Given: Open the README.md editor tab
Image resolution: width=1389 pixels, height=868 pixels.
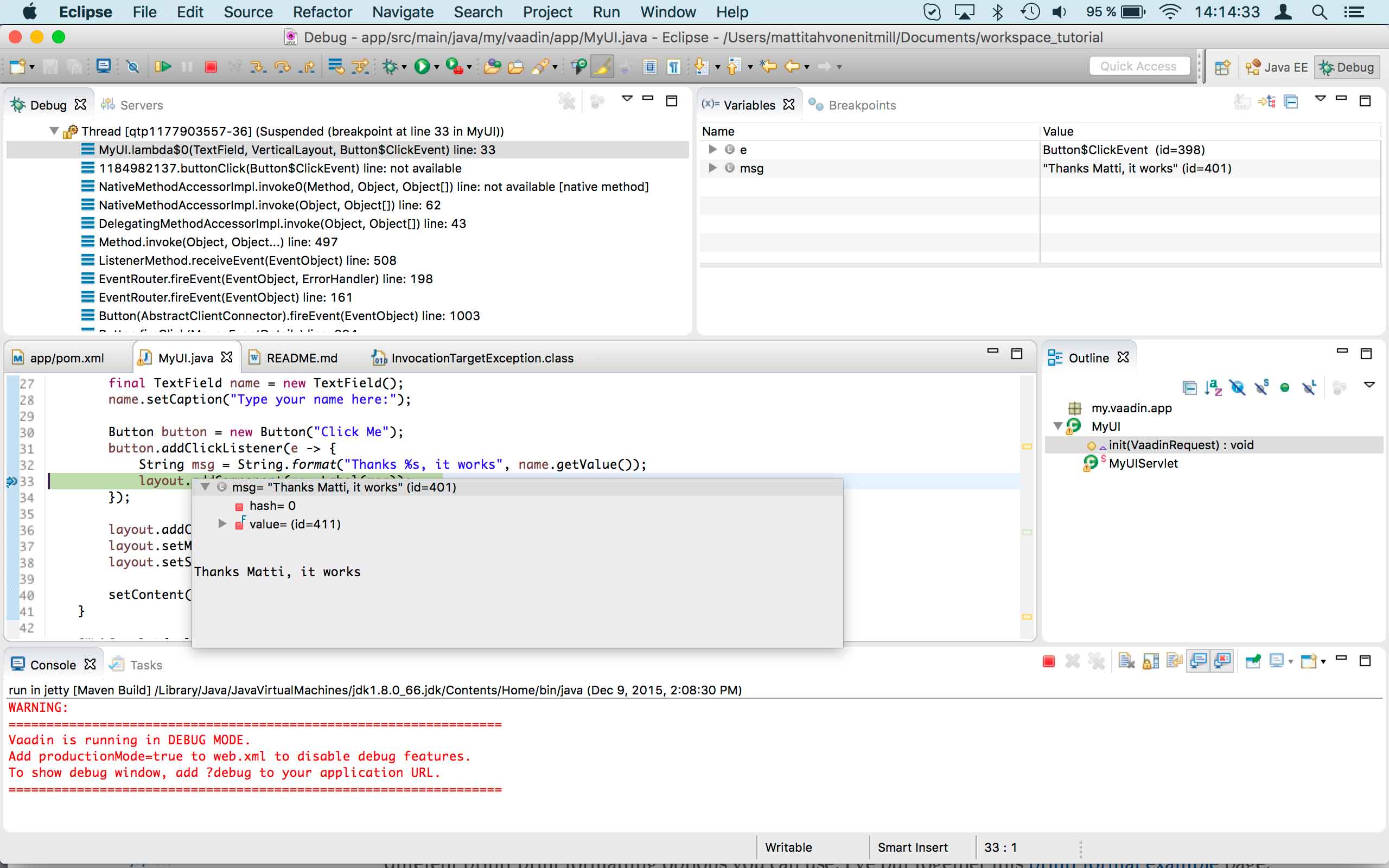Looking at the screenshot, I should [294, 358].
